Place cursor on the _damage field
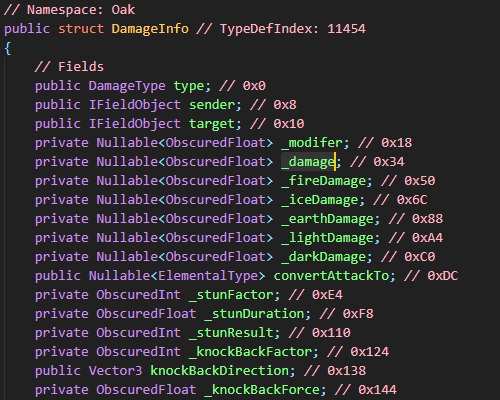 (x=308, y=162)
